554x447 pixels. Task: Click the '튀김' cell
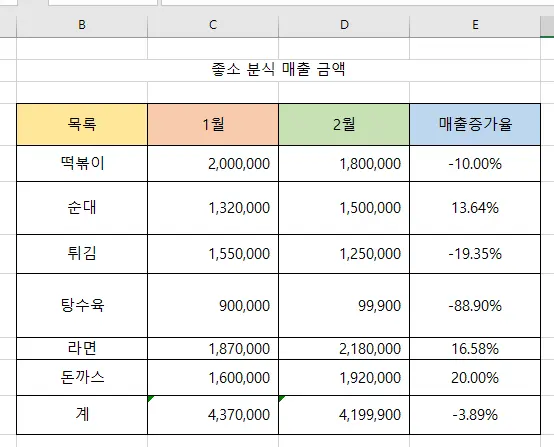82,254
